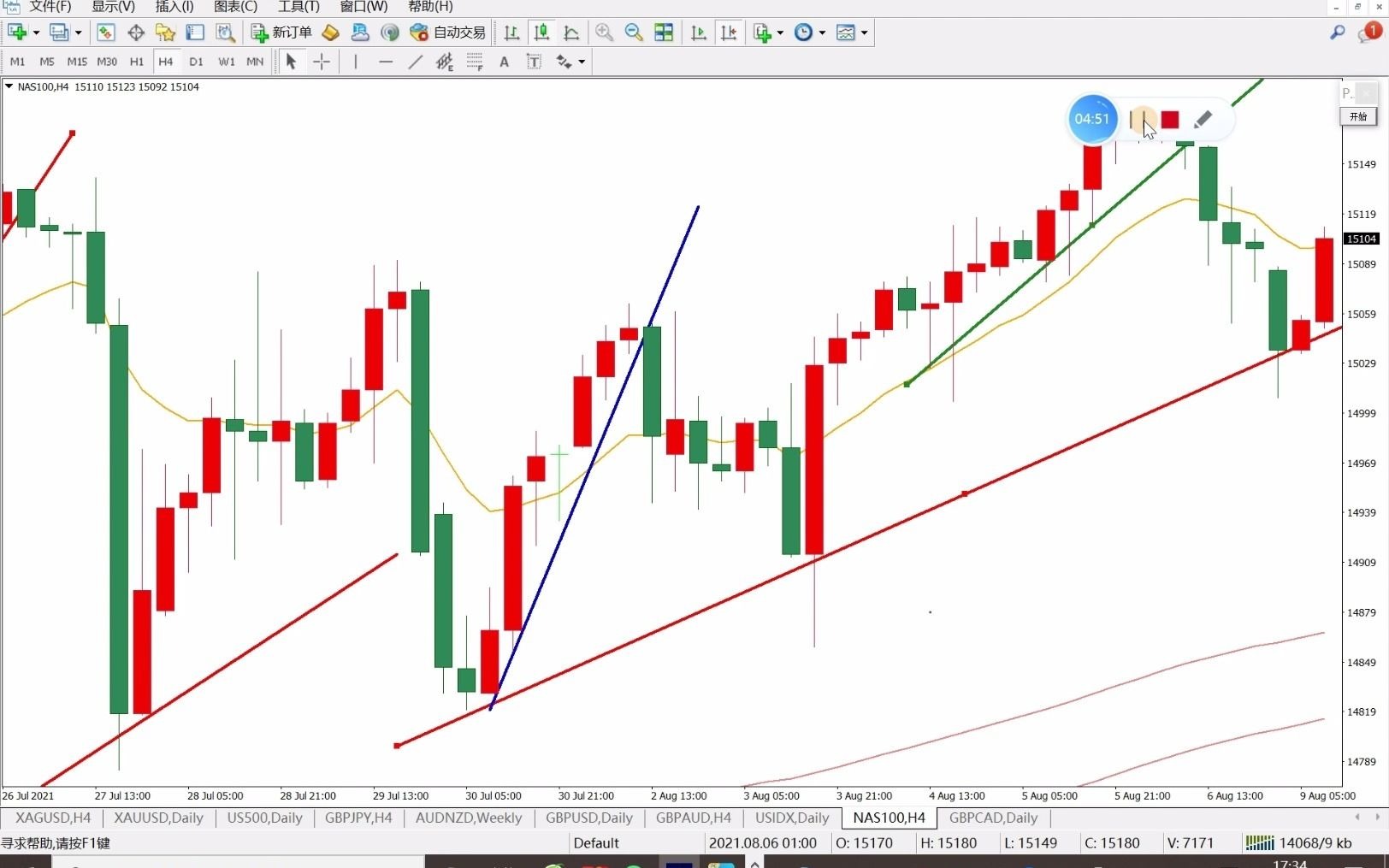Select the Fibonacci retracement tool
1389x868 pixels.
475,62
